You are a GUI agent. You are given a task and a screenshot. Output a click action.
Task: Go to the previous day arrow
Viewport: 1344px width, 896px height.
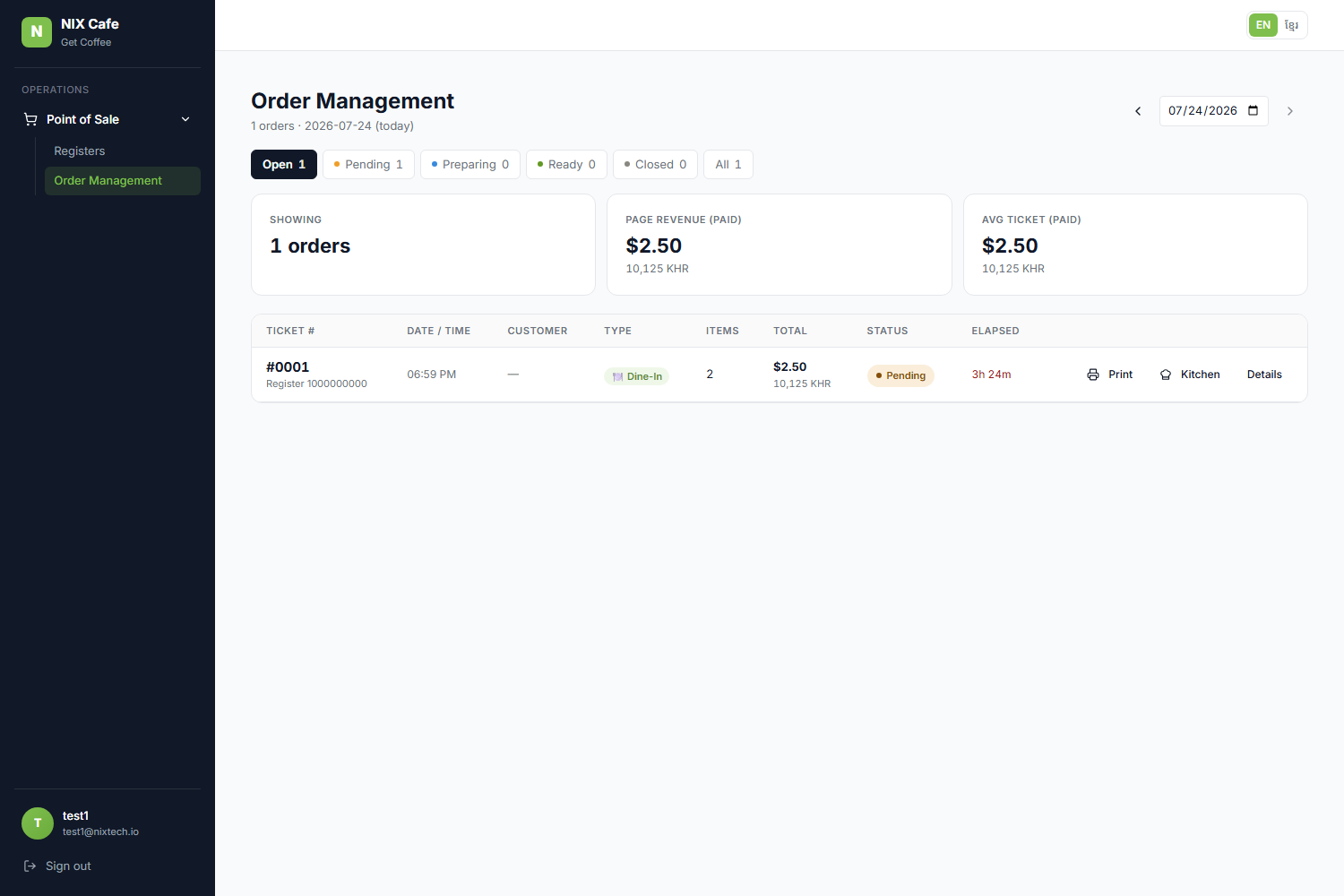click(x=1138, y=111)
